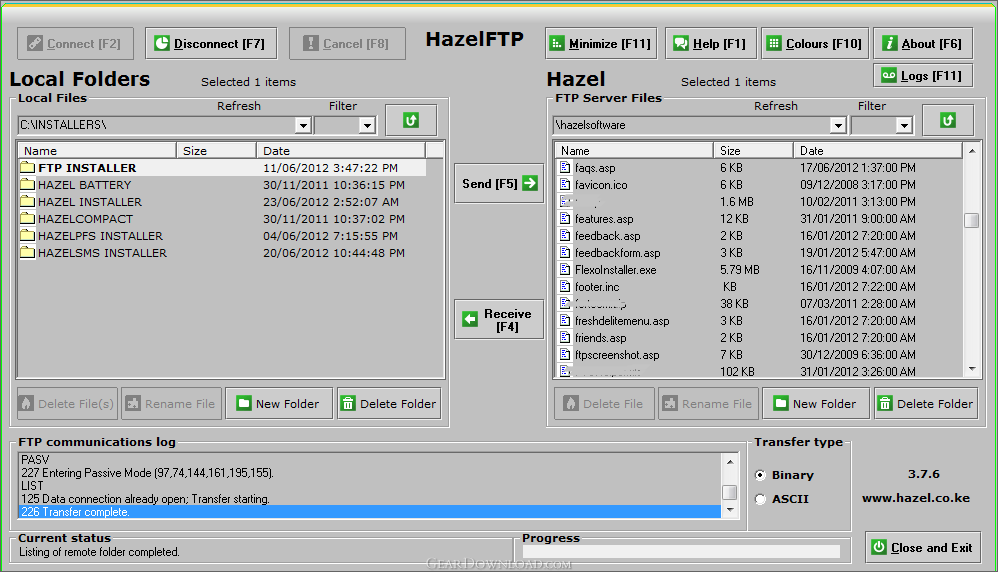Screen dimensions: 998x572
Task: Click server Delete Folder button
Action: (x=926, y=403)
